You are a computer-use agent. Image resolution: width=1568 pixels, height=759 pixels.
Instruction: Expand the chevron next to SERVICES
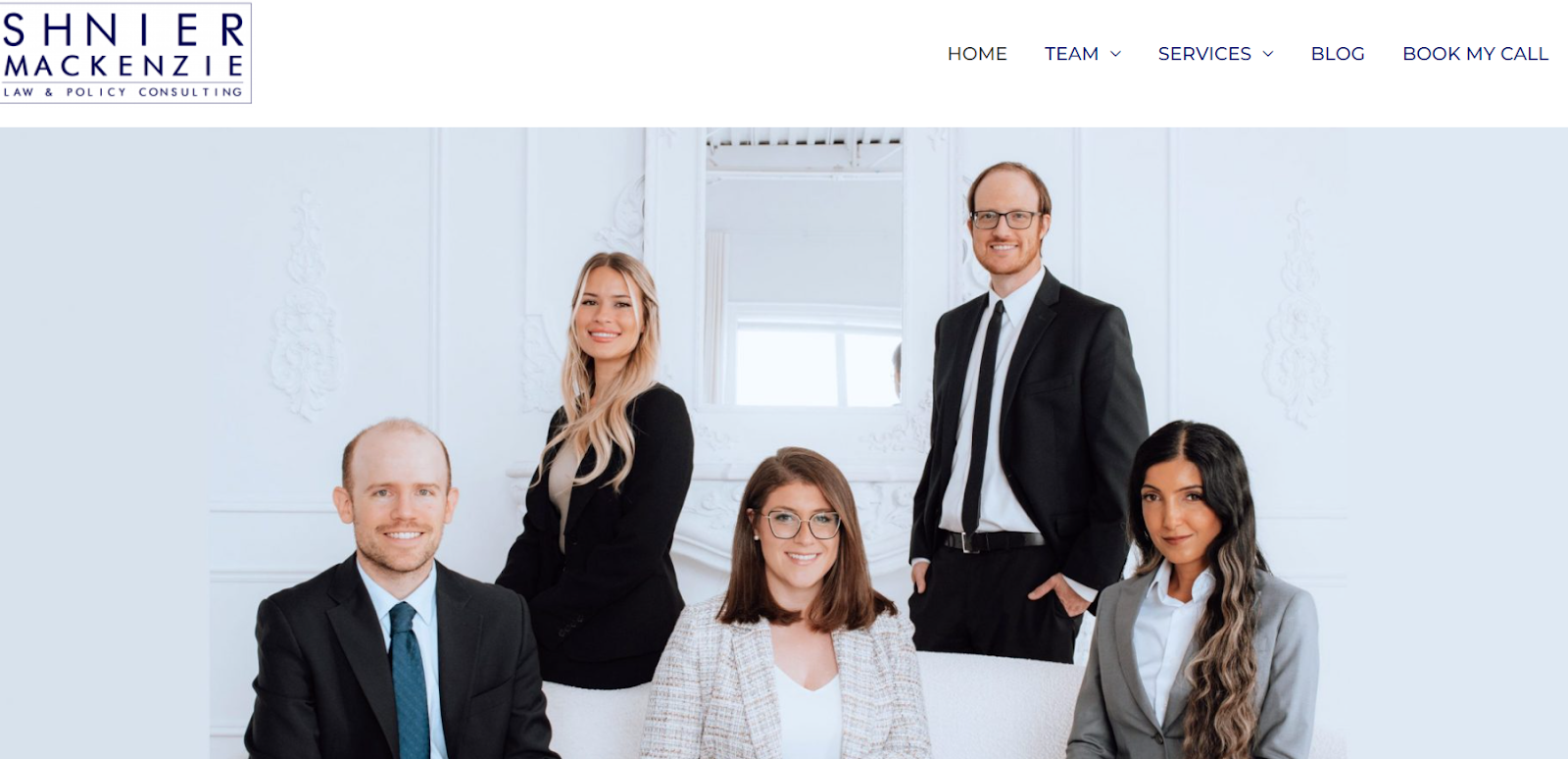[x=1268, y=54]
